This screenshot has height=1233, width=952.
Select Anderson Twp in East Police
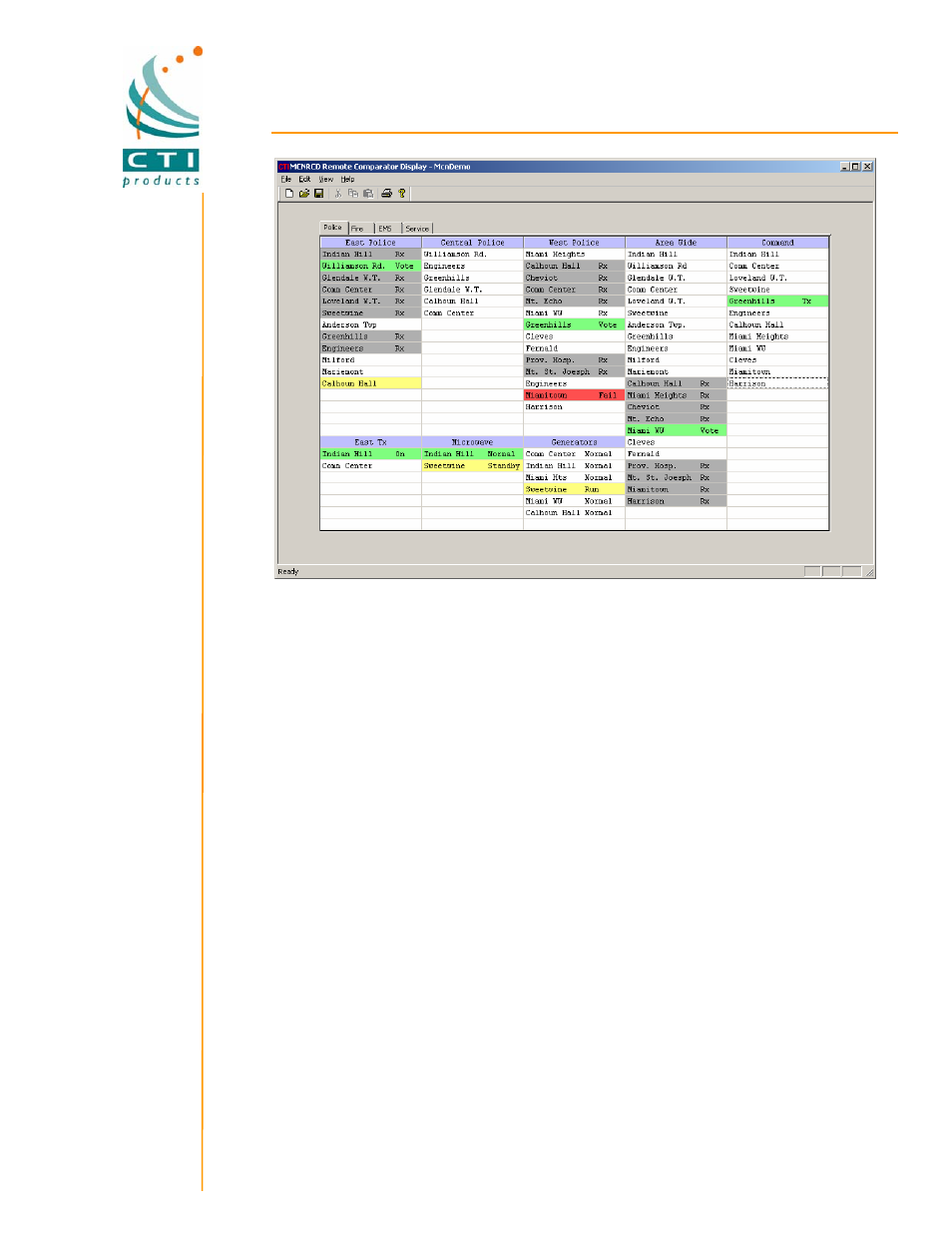370,324
